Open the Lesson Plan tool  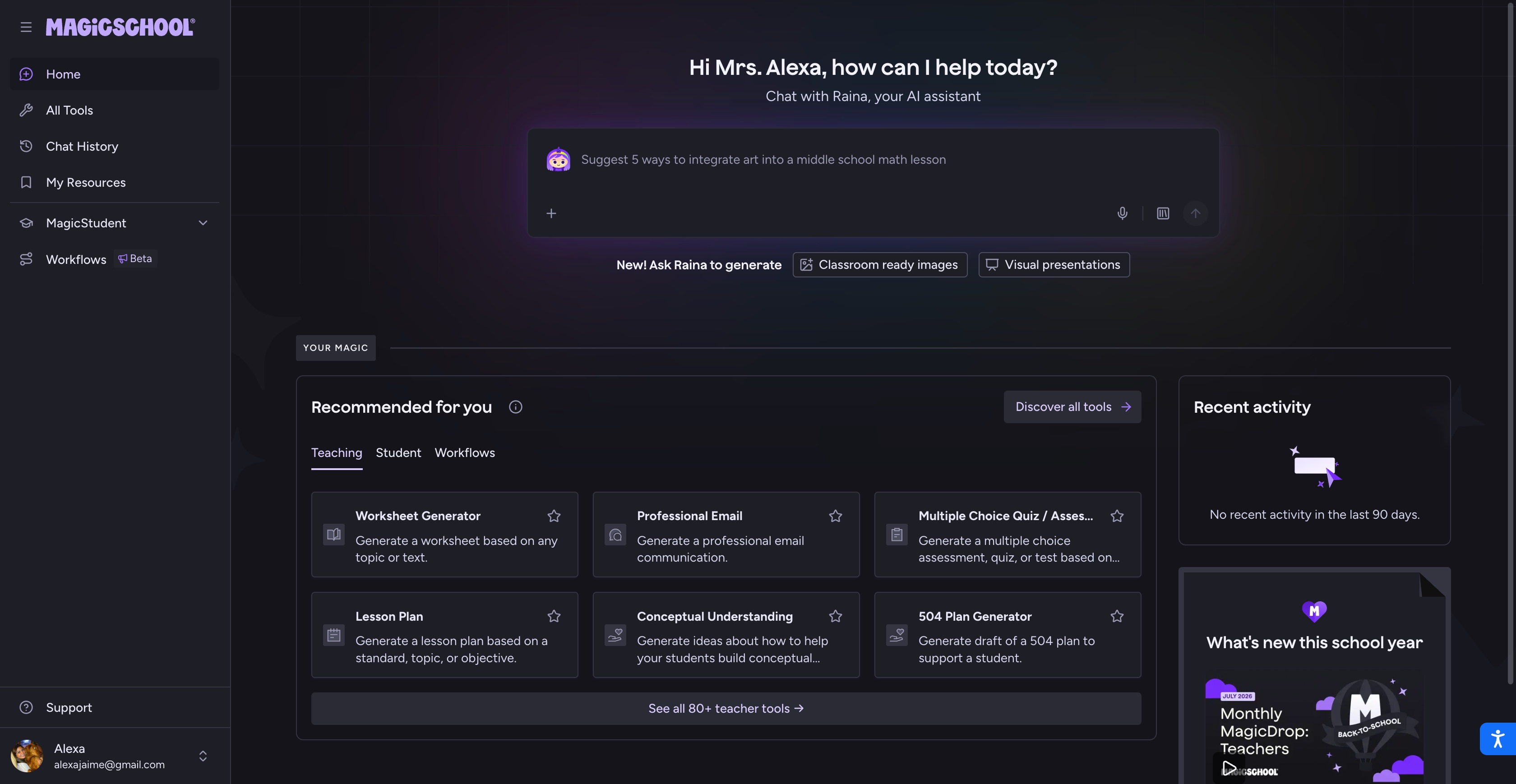(x=445, y=635)
